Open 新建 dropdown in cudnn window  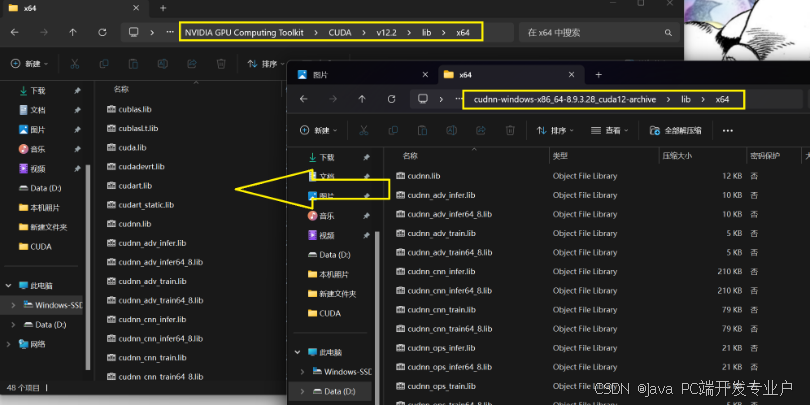(x=319, y=131)
